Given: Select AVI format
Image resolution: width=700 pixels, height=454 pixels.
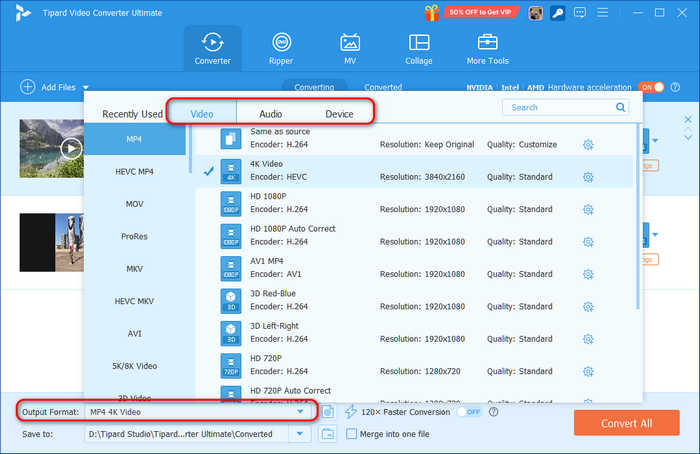Looking at the screenshot, I should point(134,333).
